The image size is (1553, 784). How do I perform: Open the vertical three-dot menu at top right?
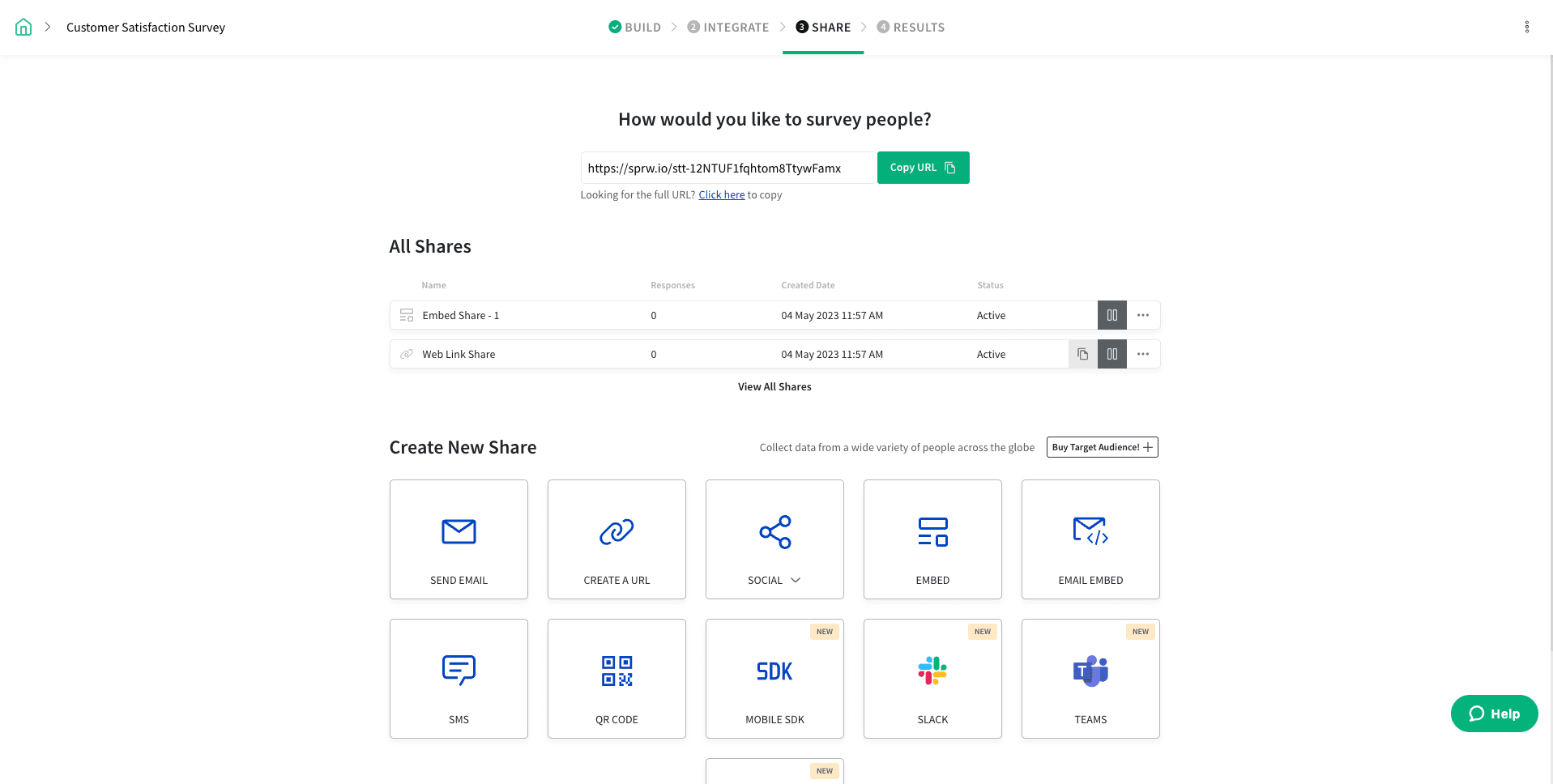pos(1526,27)
